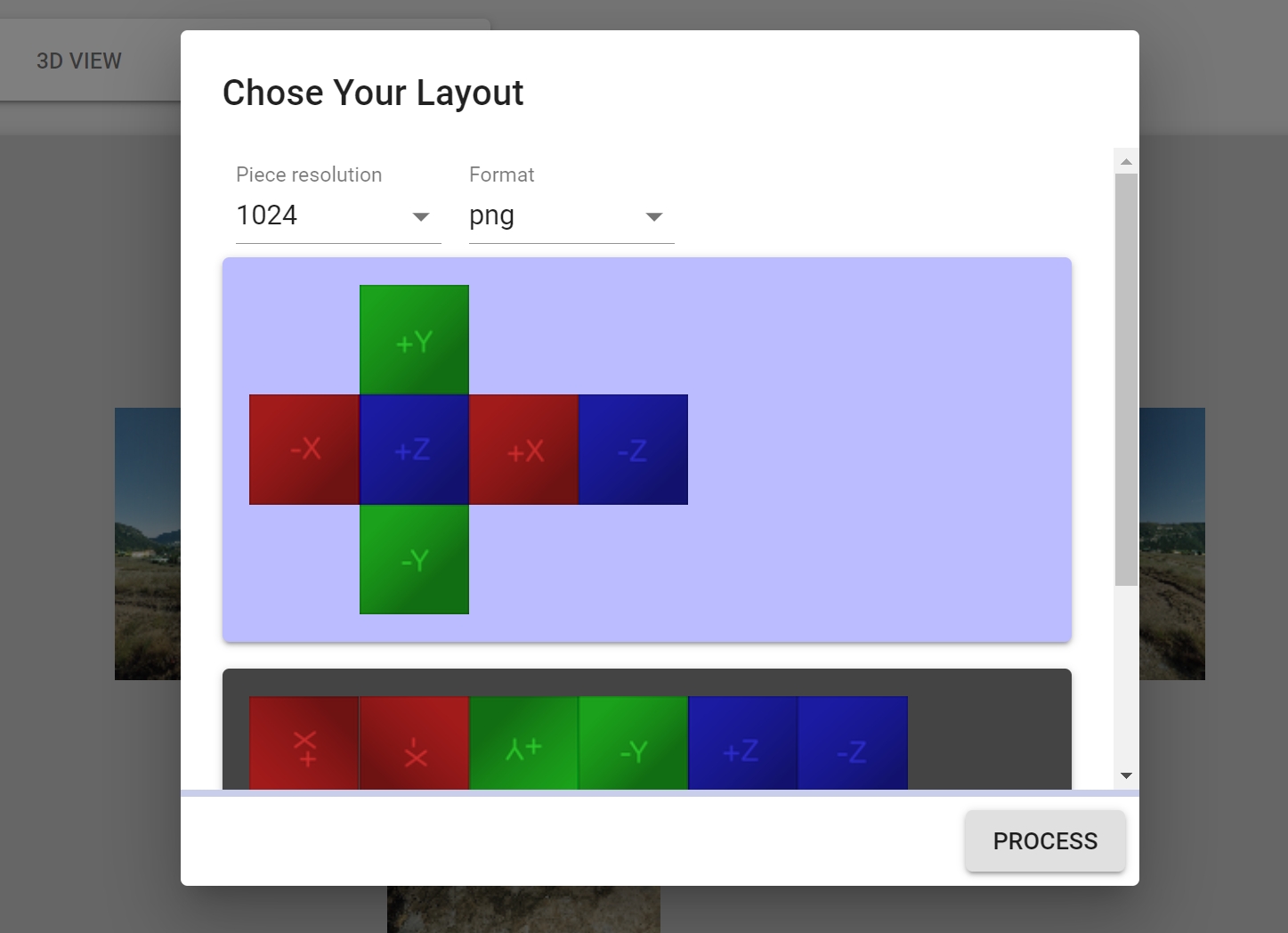The width and height of the screenshot is (1288, 933).
Task: Click the Format dropdown arrow
Action: click(654, 217)
